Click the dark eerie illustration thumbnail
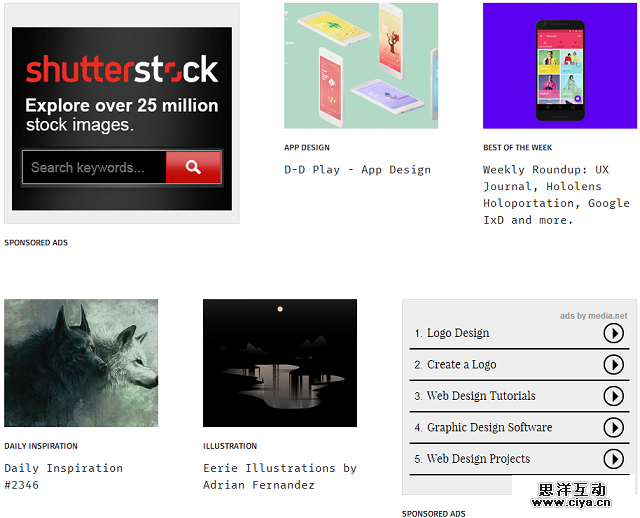The width and height of the screenshot is (640, 518). [279, 363]
